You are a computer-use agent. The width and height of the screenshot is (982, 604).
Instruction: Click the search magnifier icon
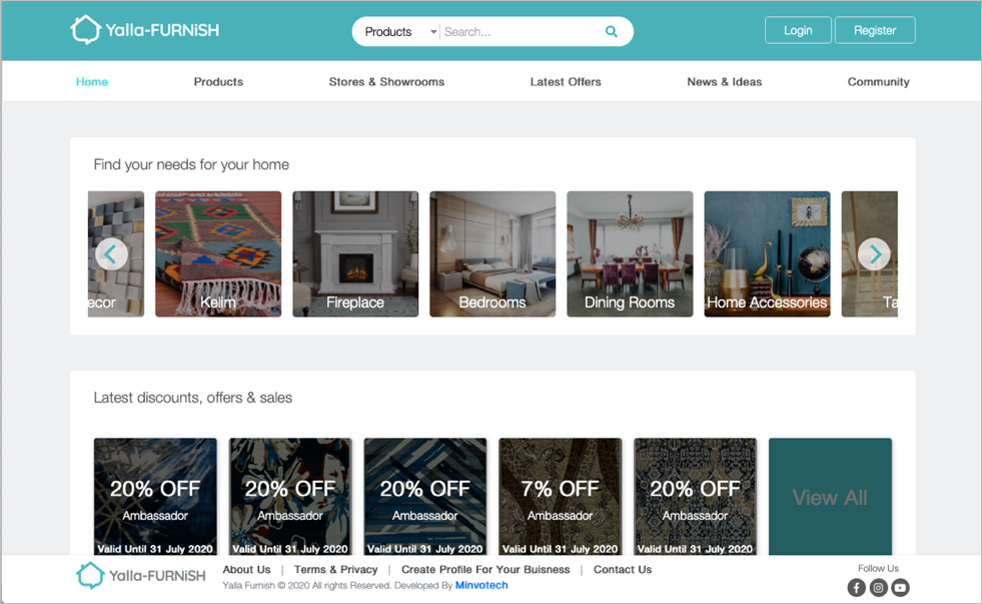coord(611,31)
